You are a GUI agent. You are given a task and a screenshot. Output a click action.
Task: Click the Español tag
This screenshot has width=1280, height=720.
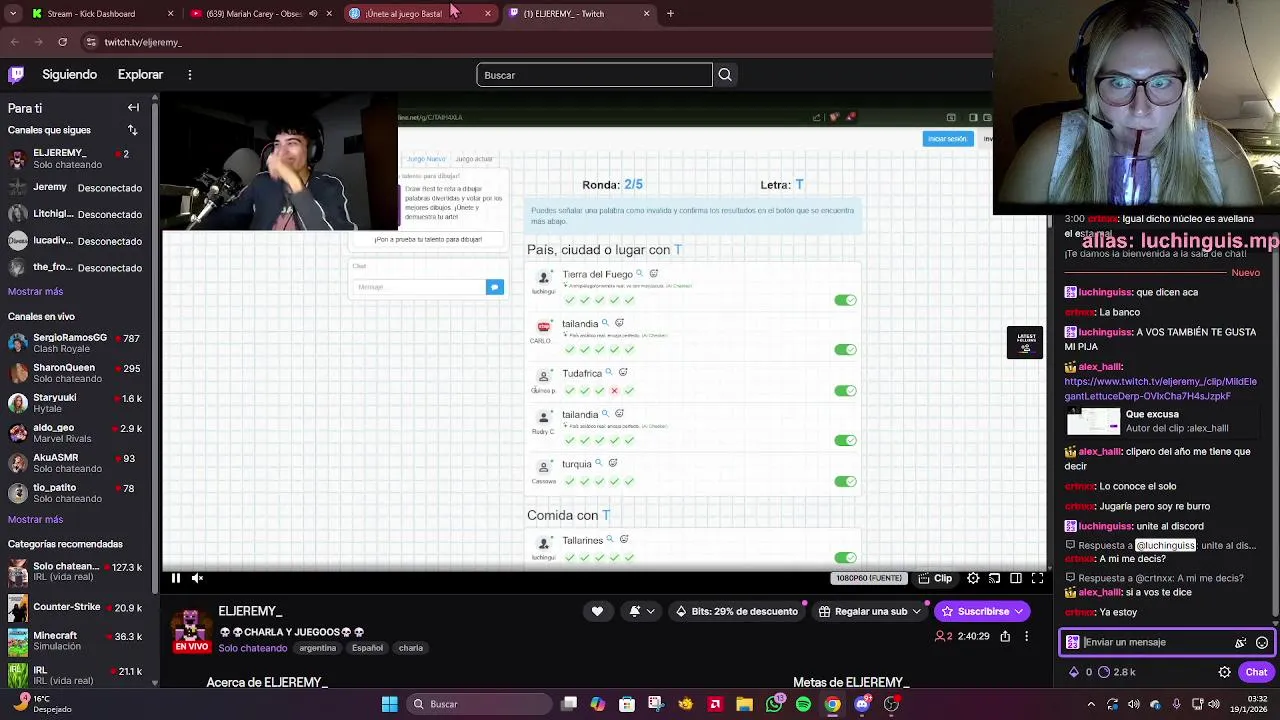pos(367,648)
